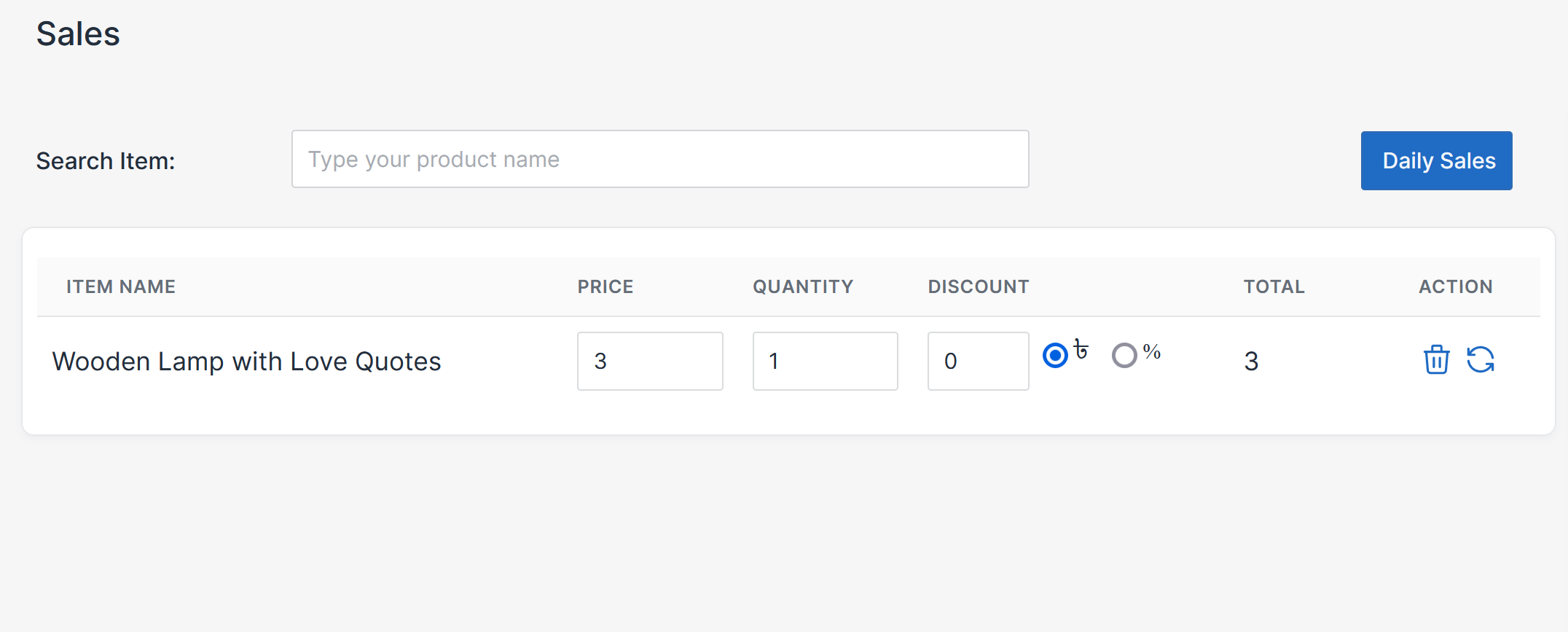Click the Price column header

pyautogui.click(x=605, y=286)
